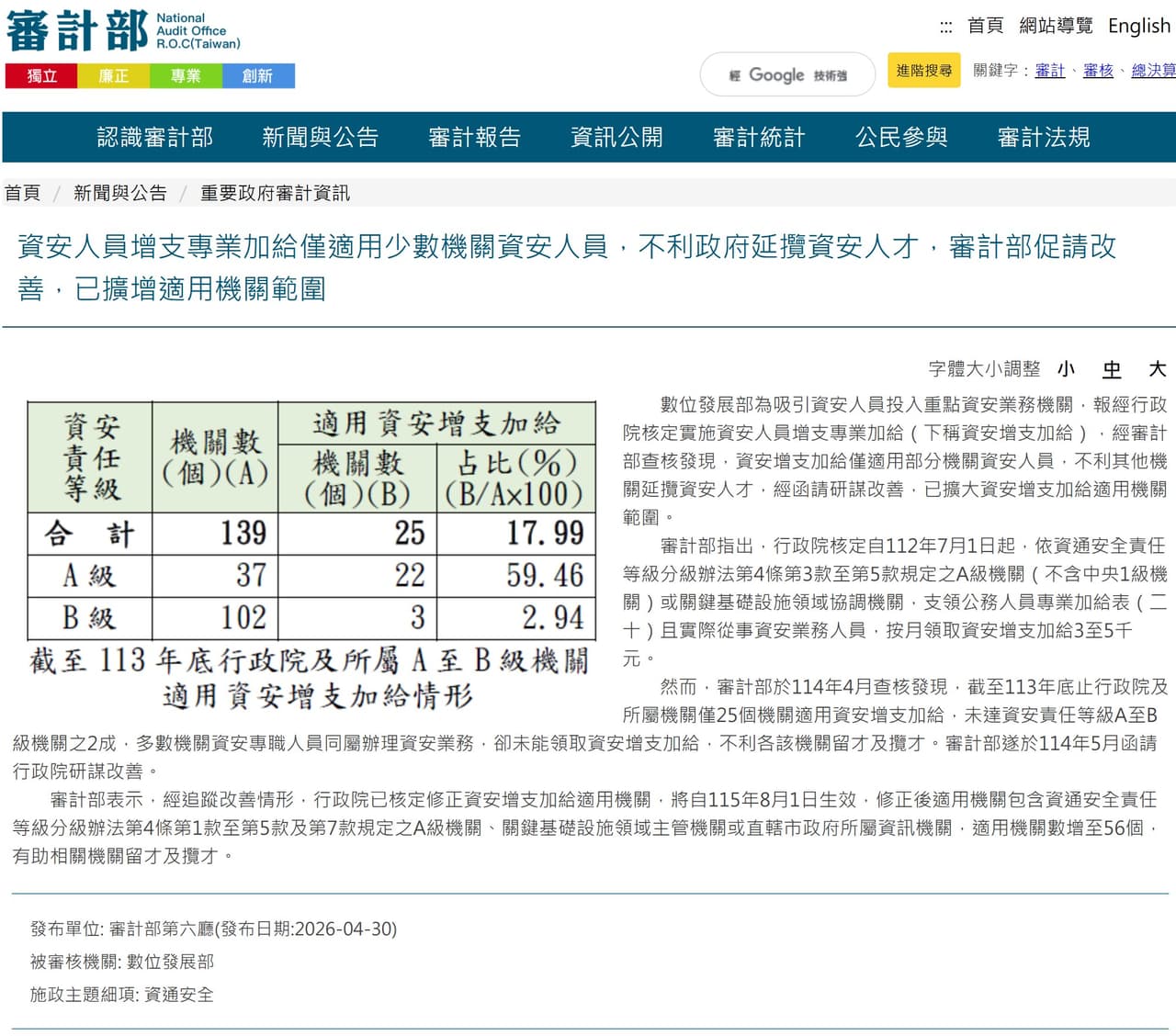This screenshot has width=1176, height=1036.
Task: Click keyword link 總決算
Action: coord(1153,71)
